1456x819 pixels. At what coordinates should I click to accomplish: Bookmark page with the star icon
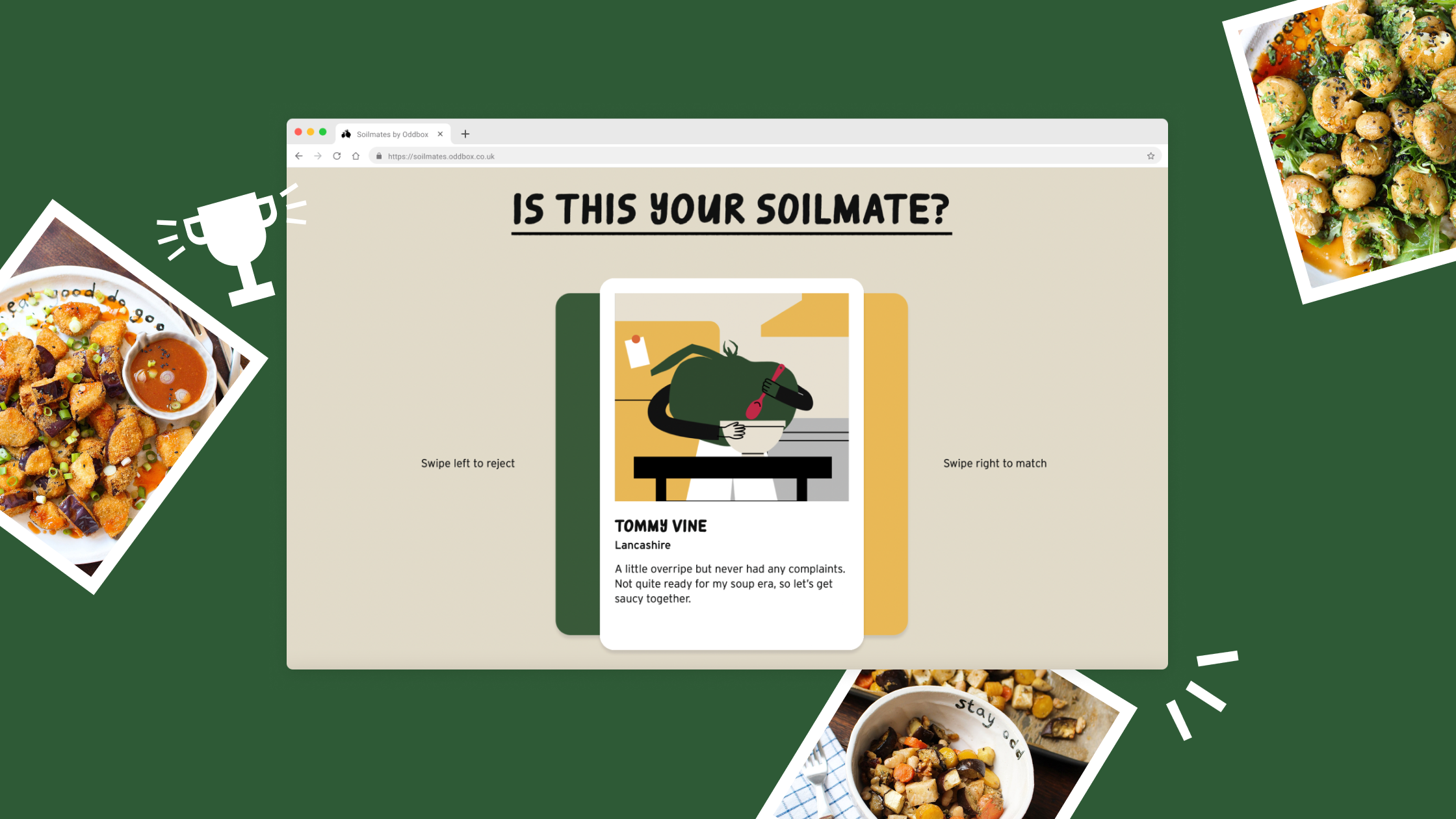tap(1150, 156)
